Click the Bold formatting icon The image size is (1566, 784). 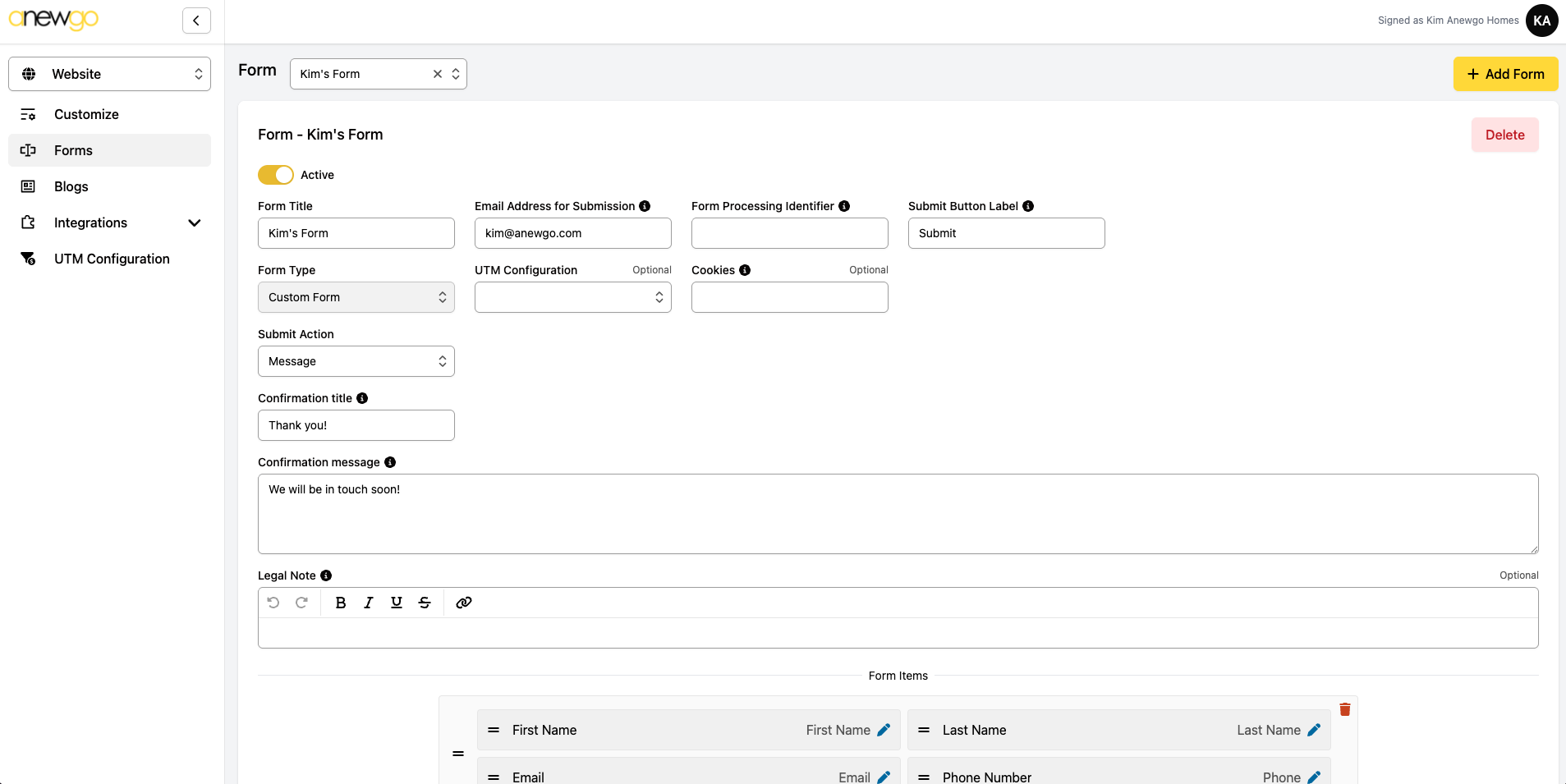click(341, 603)
